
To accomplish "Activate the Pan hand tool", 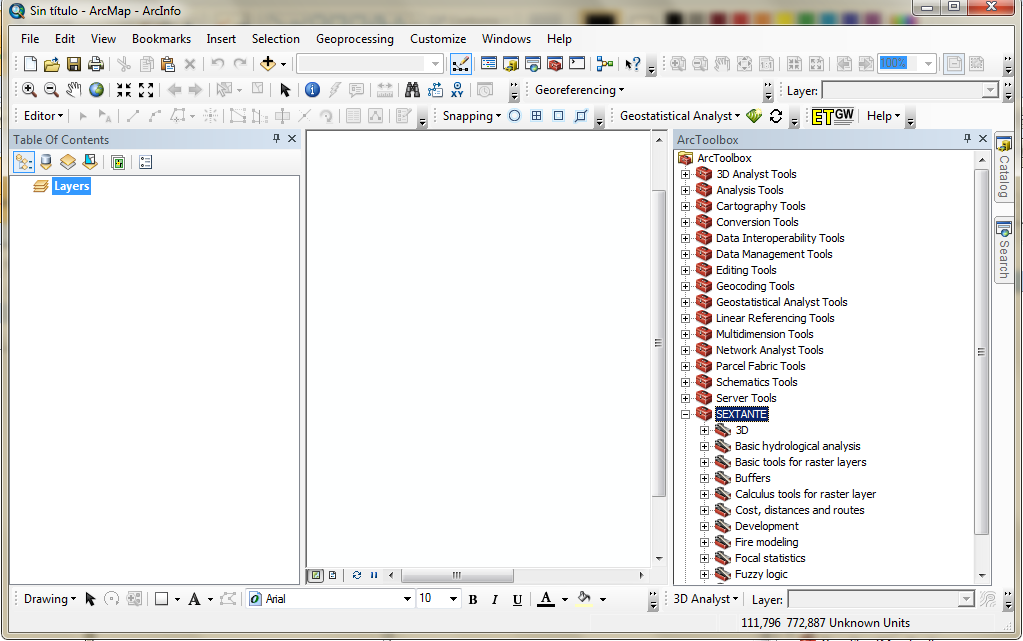I will [74, 89].
